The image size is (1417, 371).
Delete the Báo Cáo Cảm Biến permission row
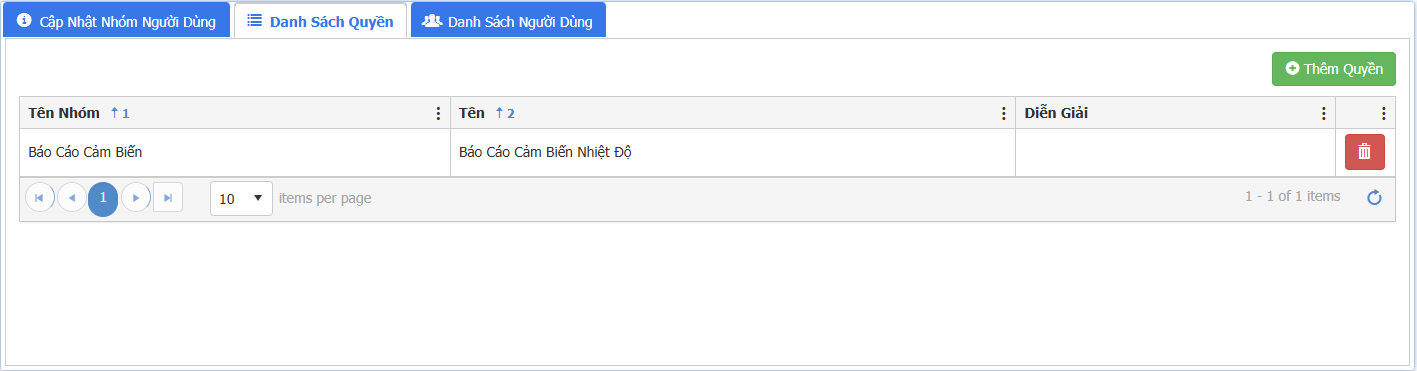click(1365, 152)
